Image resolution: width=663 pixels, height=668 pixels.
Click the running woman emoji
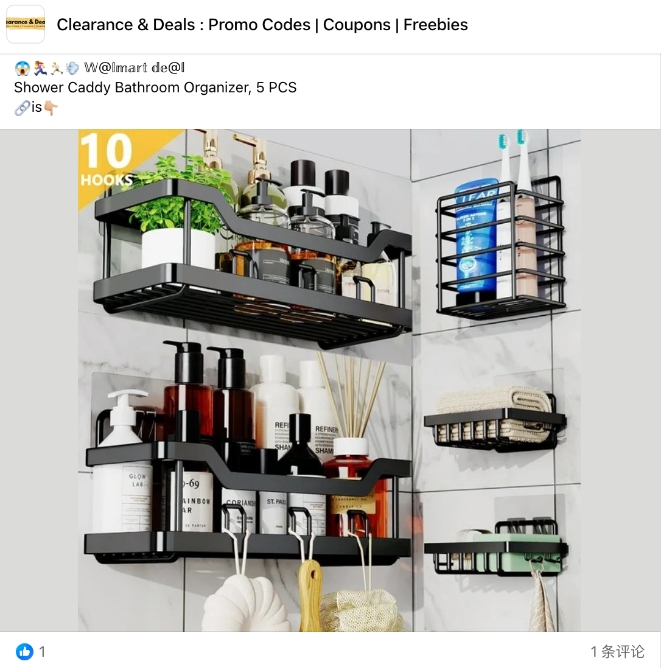point(40,68)
